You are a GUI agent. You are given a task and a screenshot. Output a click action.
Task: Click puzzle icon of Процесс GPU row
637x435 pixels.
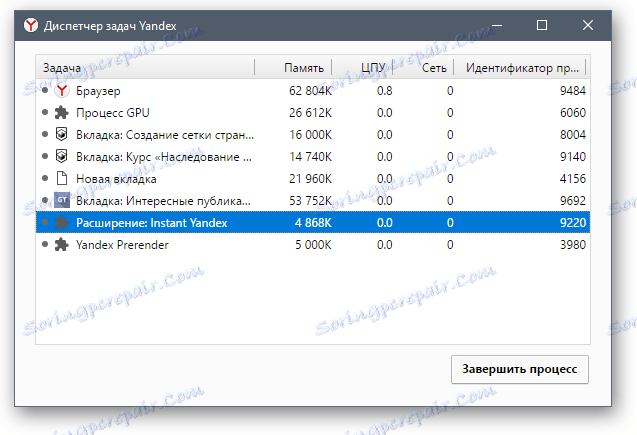click(x=61, y=113)
